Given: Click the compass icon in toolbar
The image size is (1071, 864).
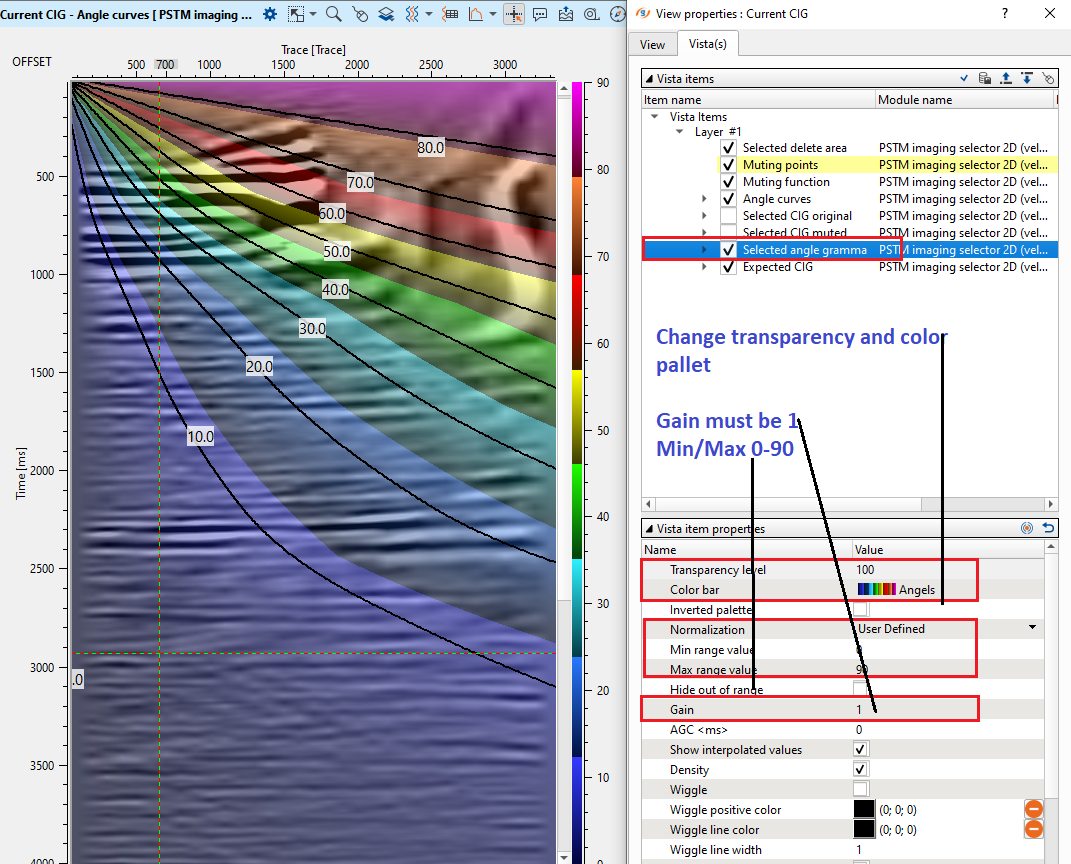Looking at the screenshot, I should [x=617, y=14].
